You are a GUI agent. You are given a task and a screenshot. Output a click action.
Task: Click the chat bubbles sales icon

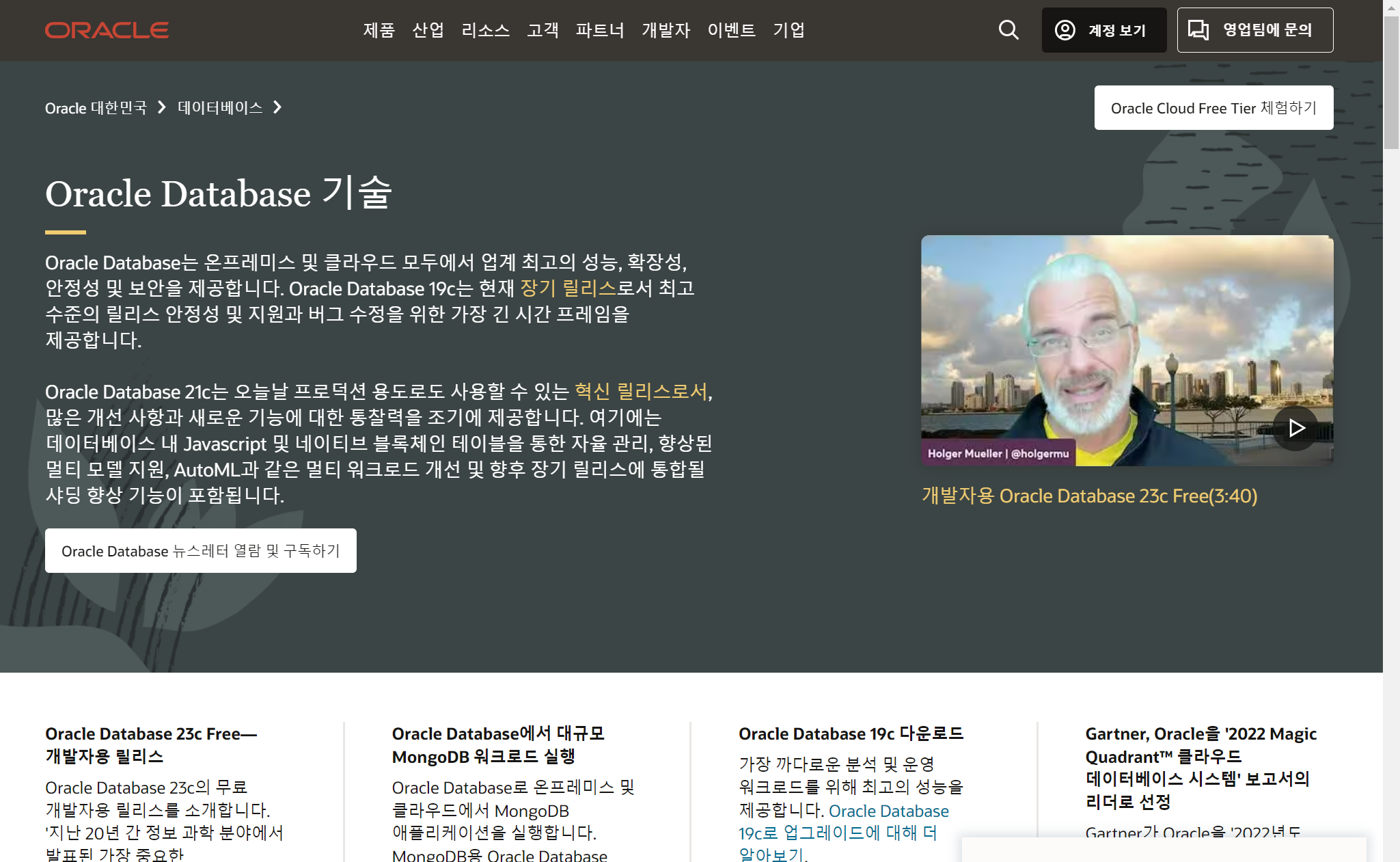pos(1198,30)
